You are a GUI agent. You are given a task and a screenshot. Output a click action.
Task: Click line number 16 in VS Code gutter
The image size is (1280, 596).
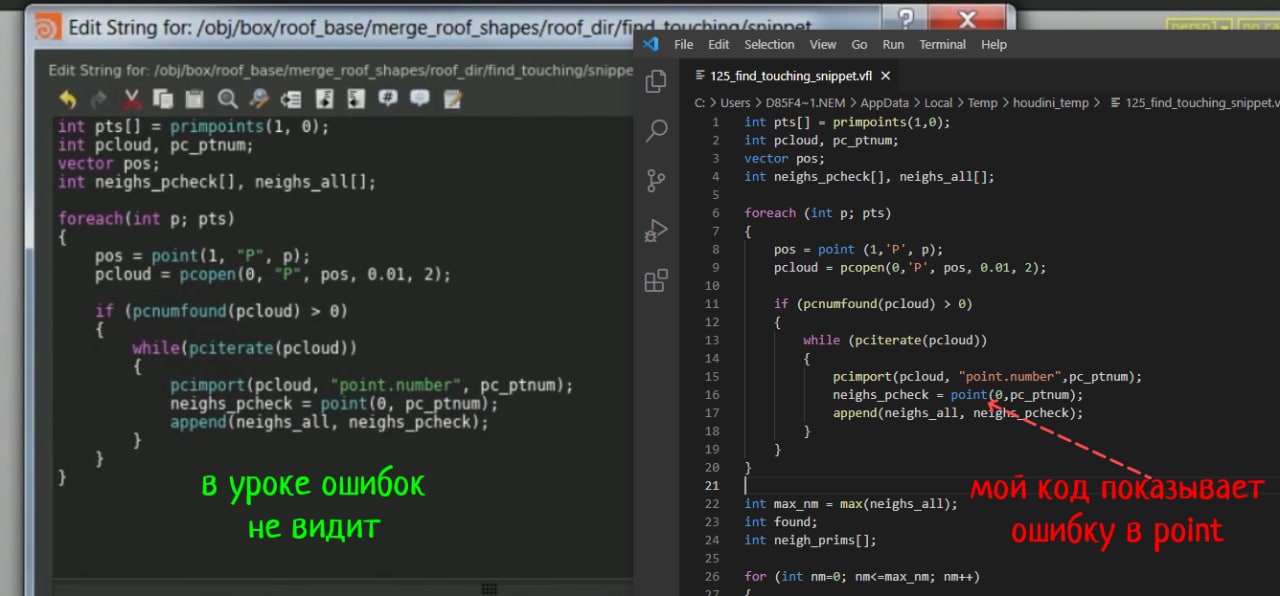[712, 394]
